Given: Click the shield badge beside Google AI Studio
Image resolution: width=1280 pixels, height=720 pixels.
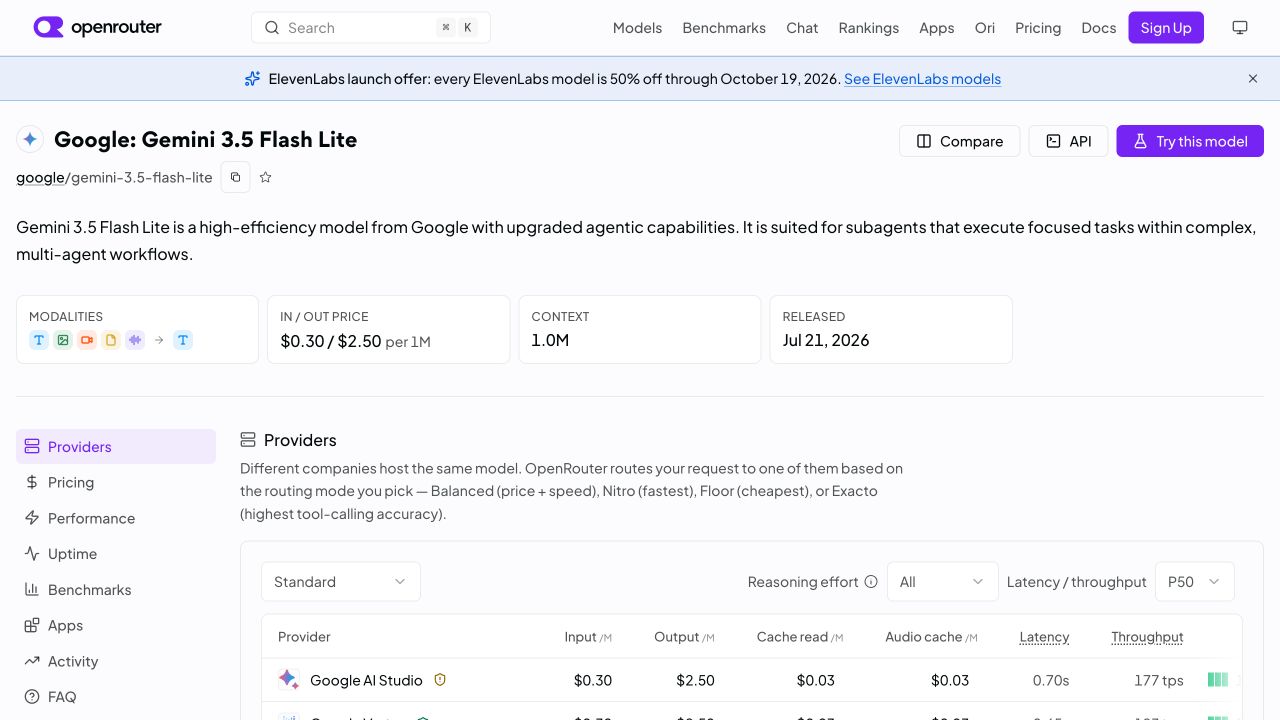Looking at the screenshot, I should point(440,680).
